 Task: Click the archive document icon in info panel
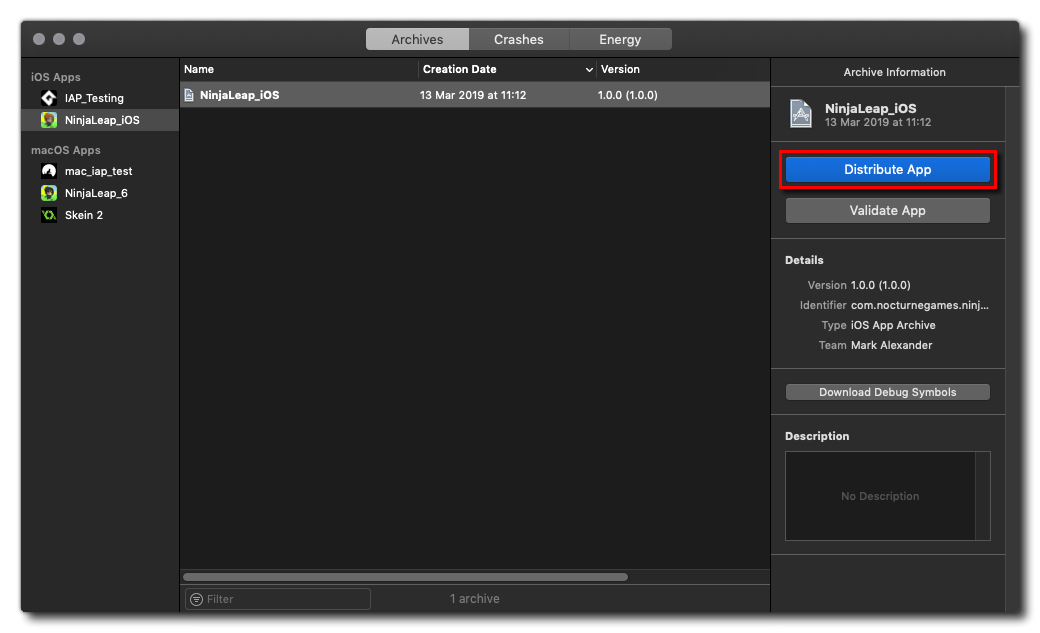point(801,114)
